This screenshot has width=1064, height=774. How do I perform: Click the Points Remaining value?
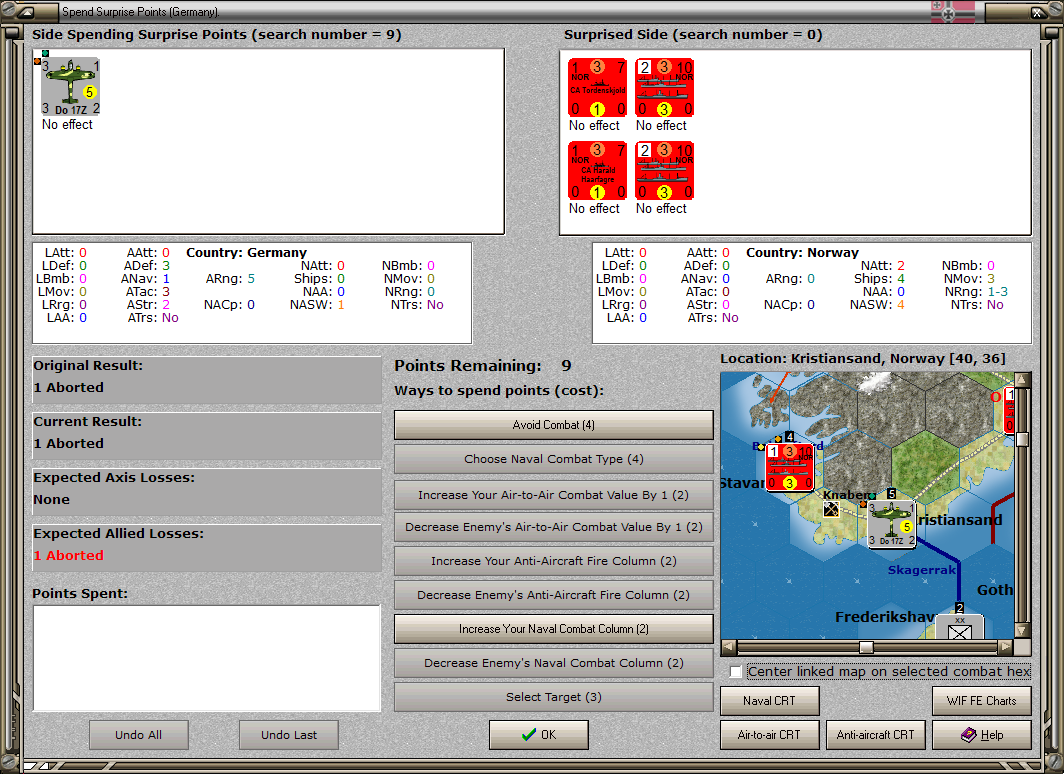click(x=567, y=366)
